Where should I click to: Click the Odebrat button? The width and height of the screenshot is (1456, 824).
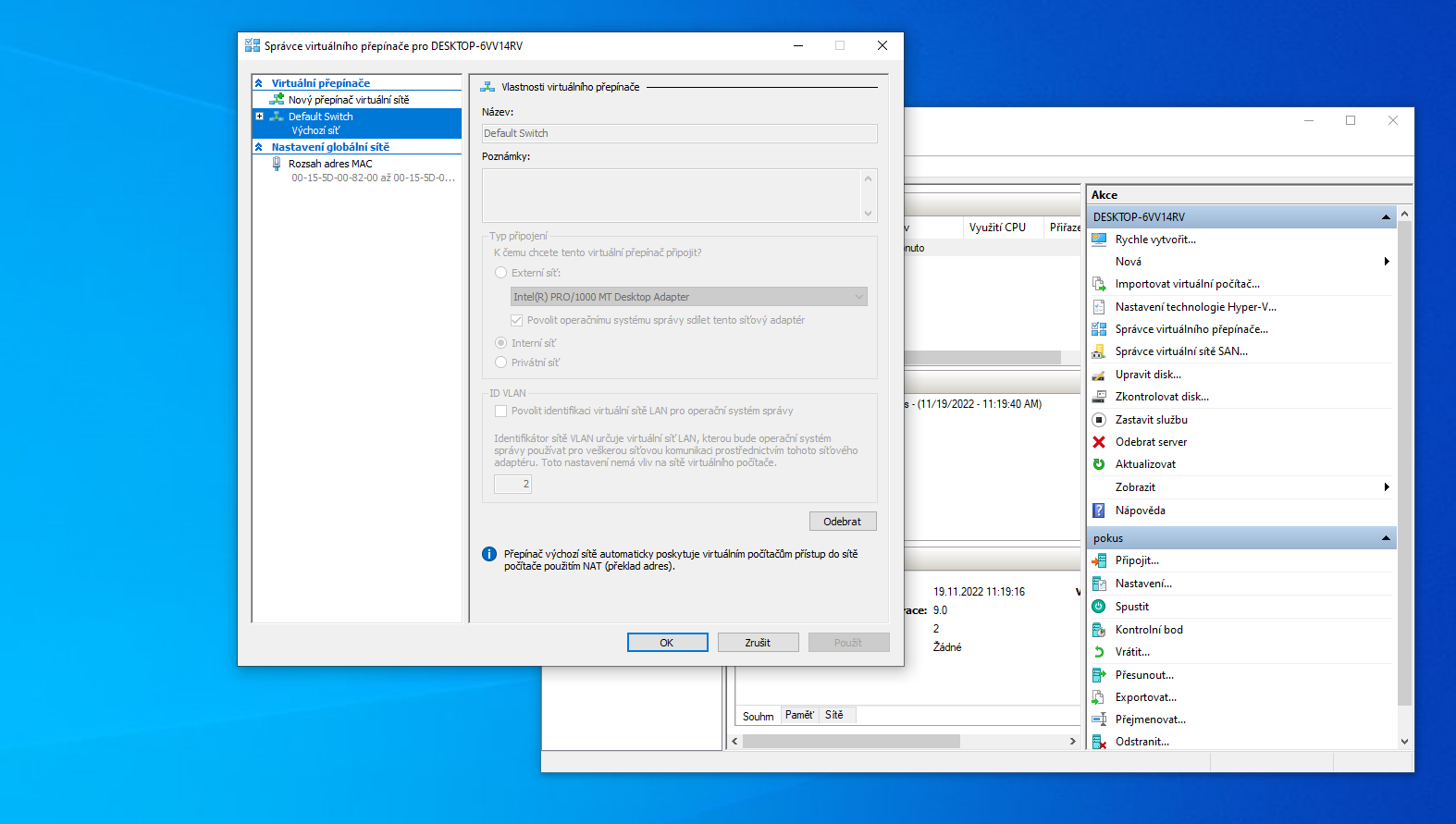tap(843, 522)
